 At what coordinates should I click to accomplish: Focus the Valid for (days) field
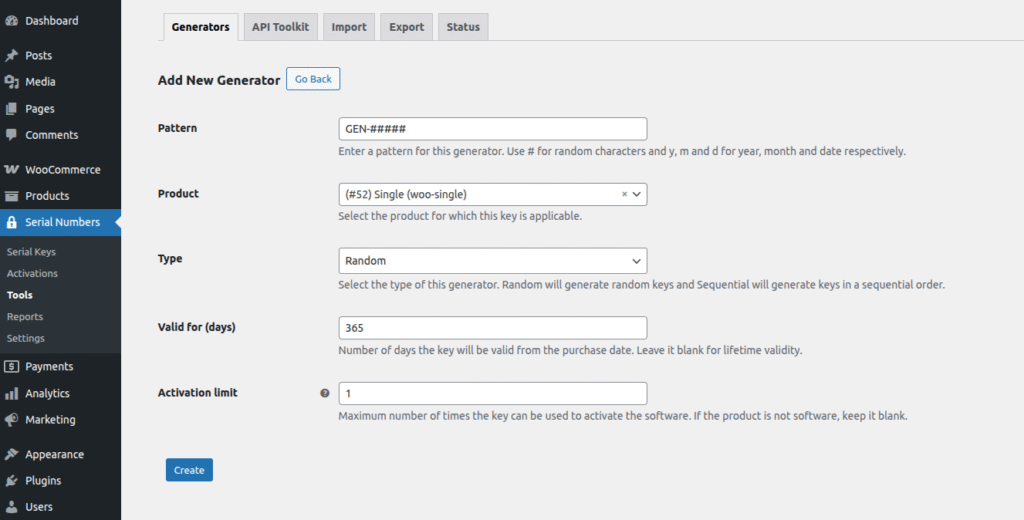click(x=492, y=328)
